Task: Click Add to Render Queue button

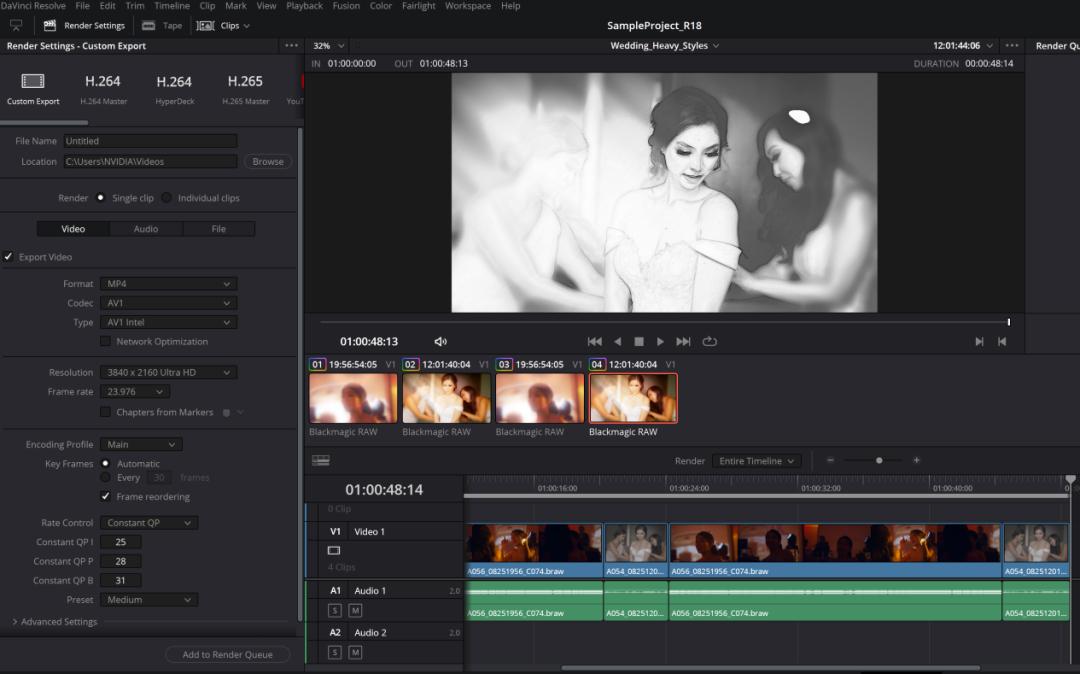Action: click(227, 655)
